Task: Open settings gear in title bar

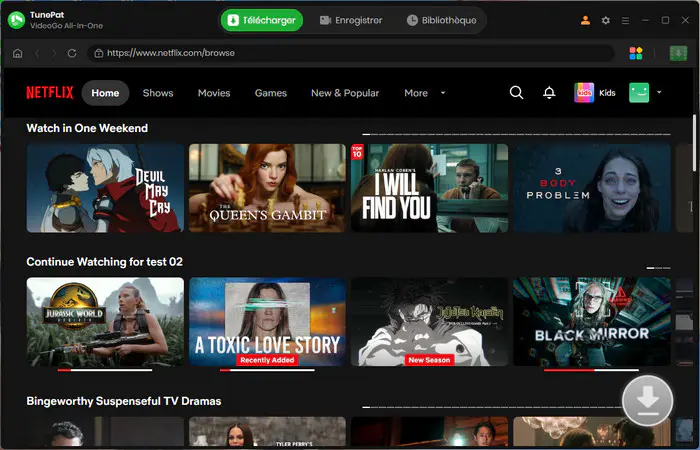Action: pos(606,21)
